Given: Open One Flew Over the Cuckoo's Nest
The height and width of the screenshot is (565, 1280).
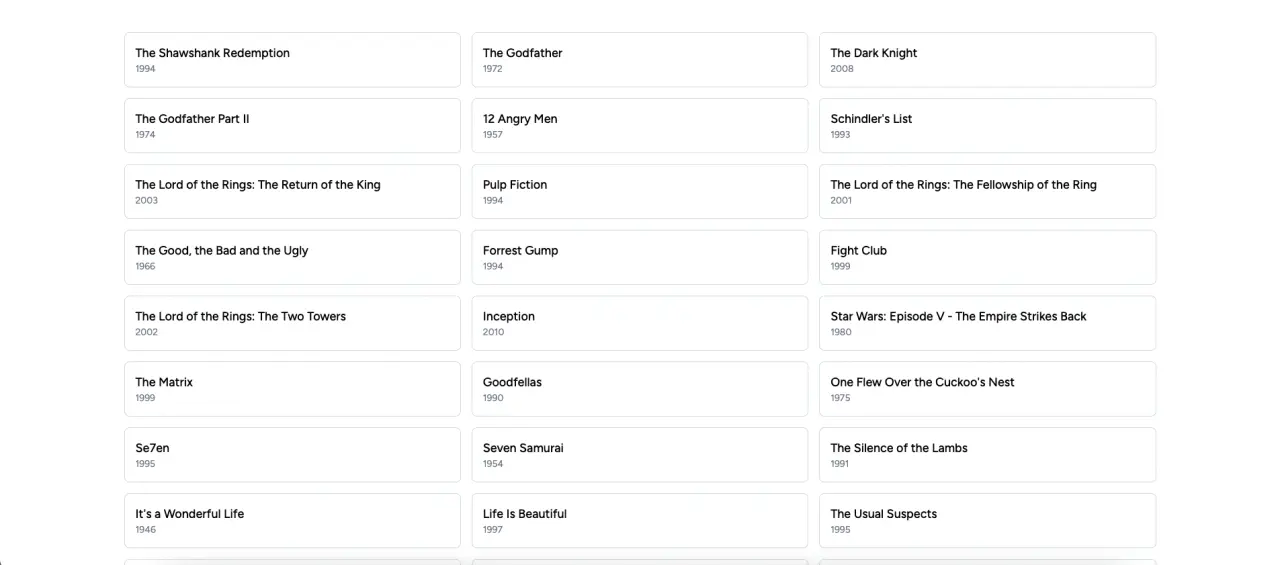Looking at the screenshot, I should (x=987, y=389).
